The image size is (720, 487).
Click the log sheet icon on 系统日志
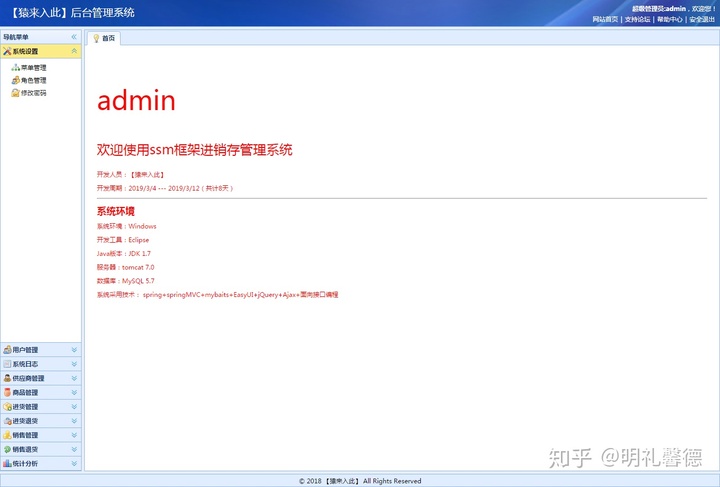click(x=7, y=364)
